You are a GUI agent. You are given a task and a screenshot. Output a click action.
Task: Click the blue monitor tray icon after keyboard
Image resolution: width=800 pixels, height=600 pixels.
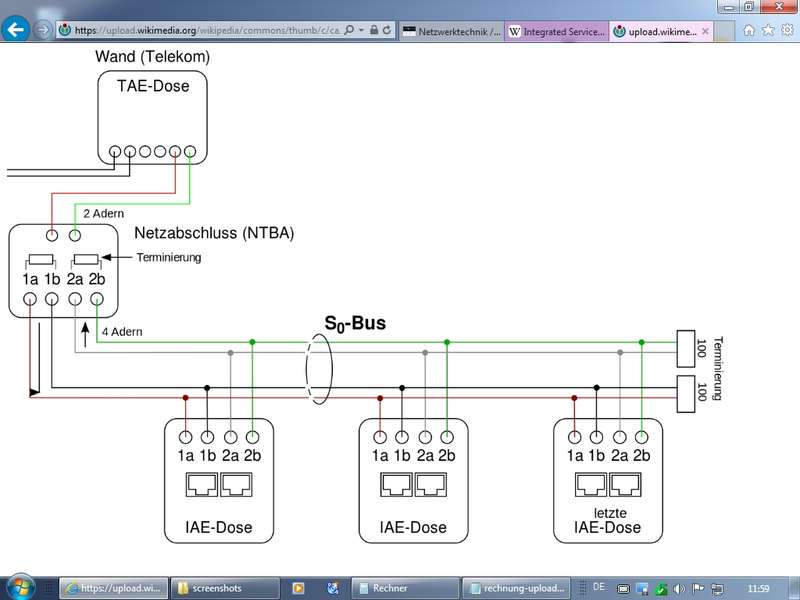(x=642, y=589)
